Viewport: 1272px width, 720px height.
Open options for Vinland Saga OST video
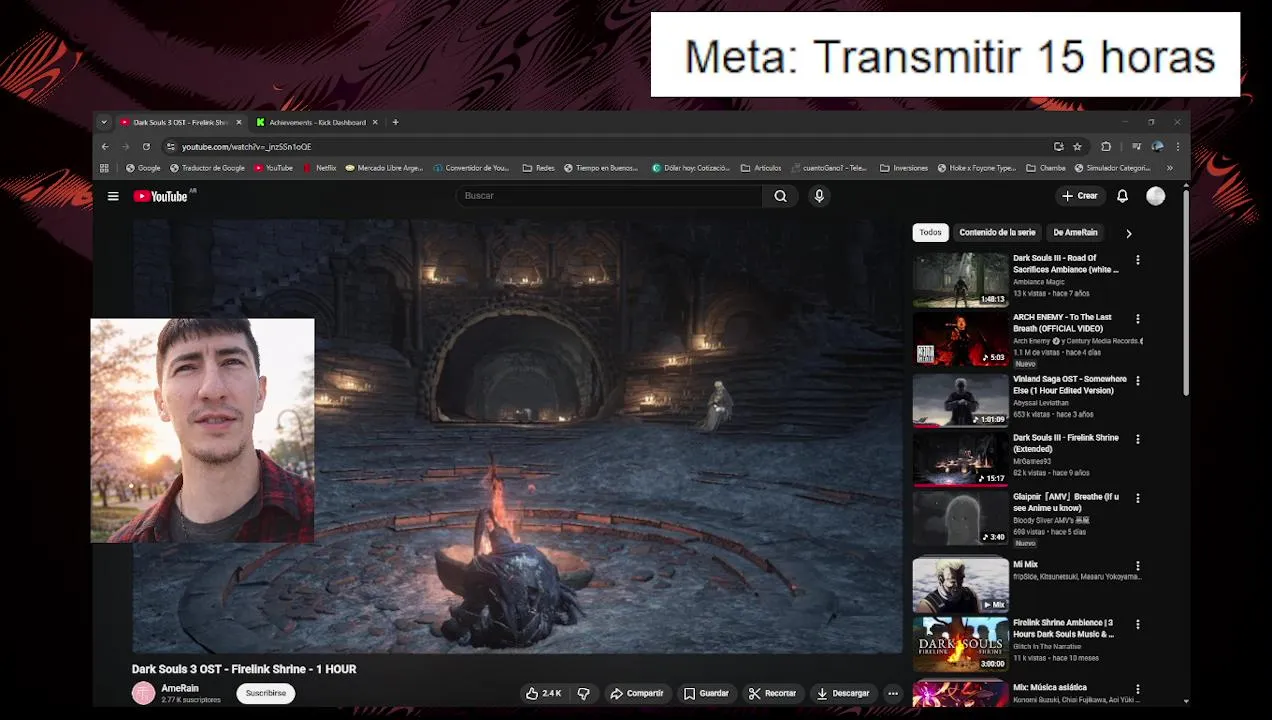[1137, 381]
